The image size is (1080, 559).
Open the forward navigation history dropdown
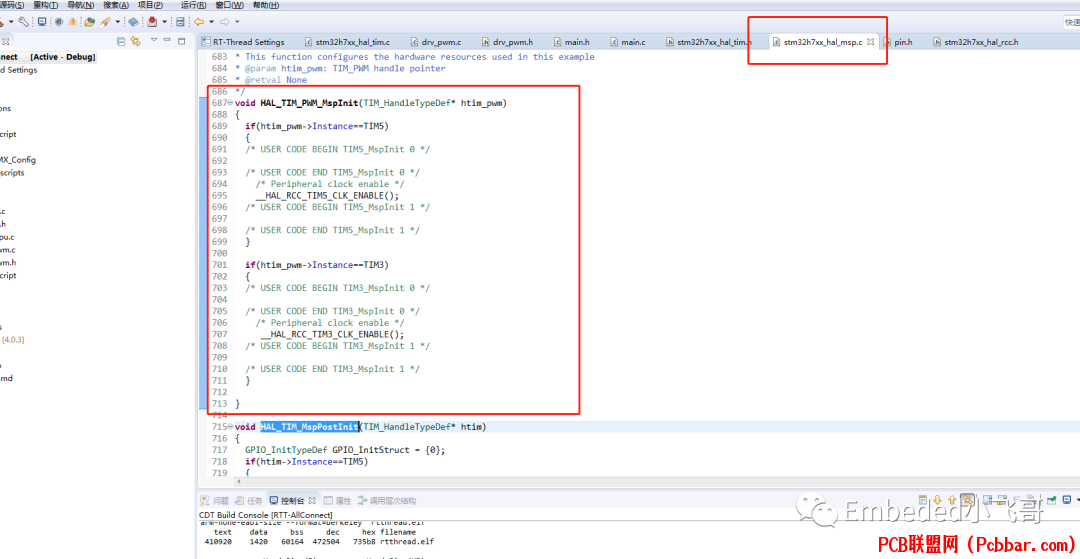click(x=237, y=21)
